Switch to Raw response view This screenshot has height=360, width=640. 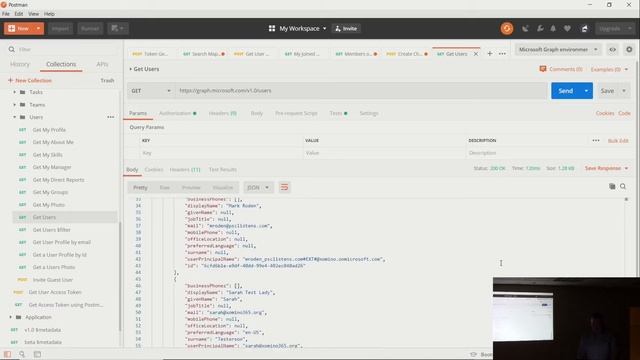(x=164, y=187)
